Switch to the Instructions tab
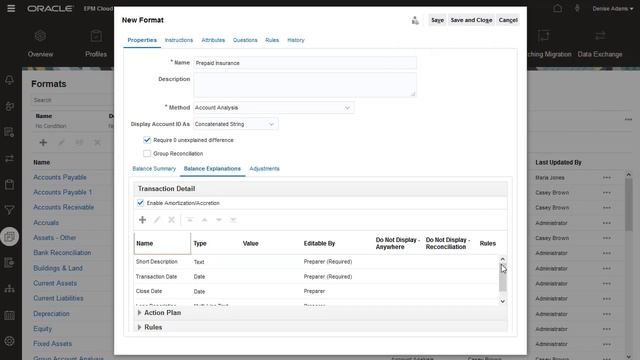 [179, 40]
